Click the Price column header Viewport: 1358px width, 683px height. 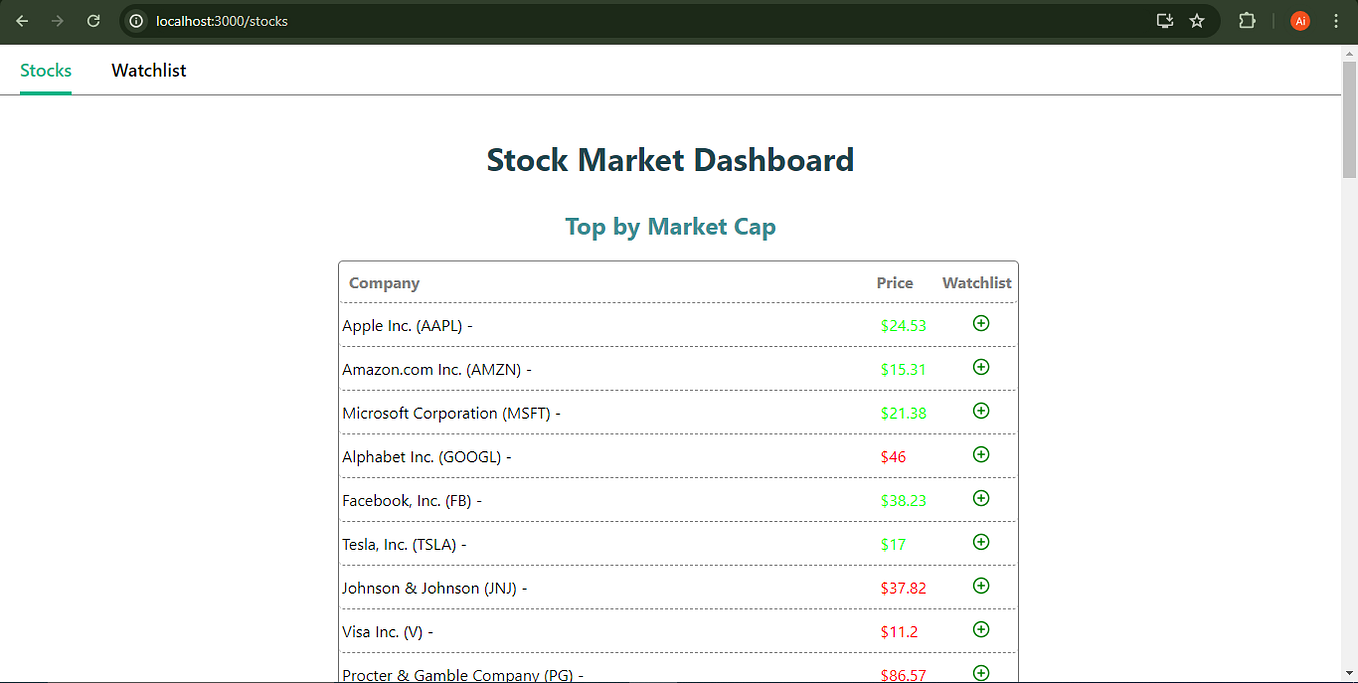pos(895,283)
